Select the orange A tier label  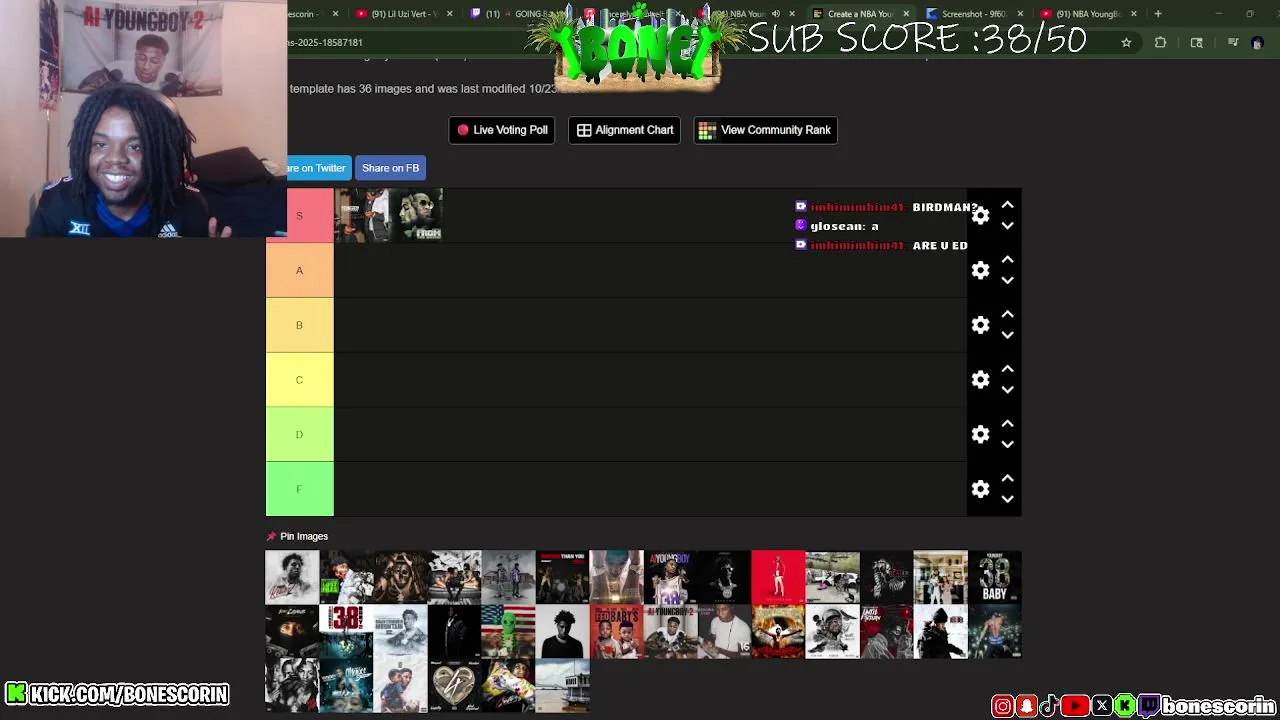click(x=299, y=271)
